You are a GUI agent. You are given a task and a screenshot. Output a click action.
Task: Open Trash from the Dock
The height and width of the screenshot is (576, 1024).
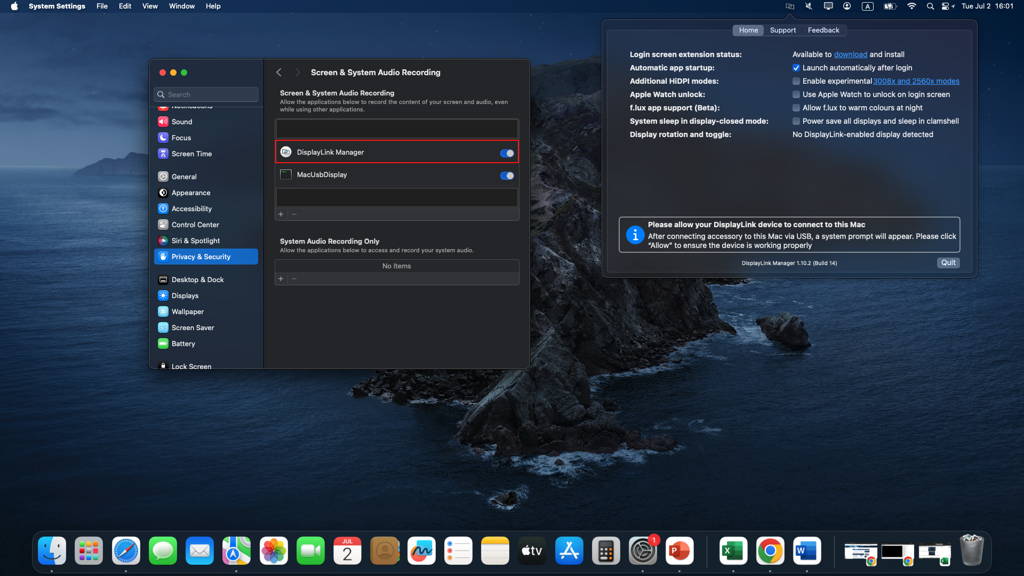(972, 550)
